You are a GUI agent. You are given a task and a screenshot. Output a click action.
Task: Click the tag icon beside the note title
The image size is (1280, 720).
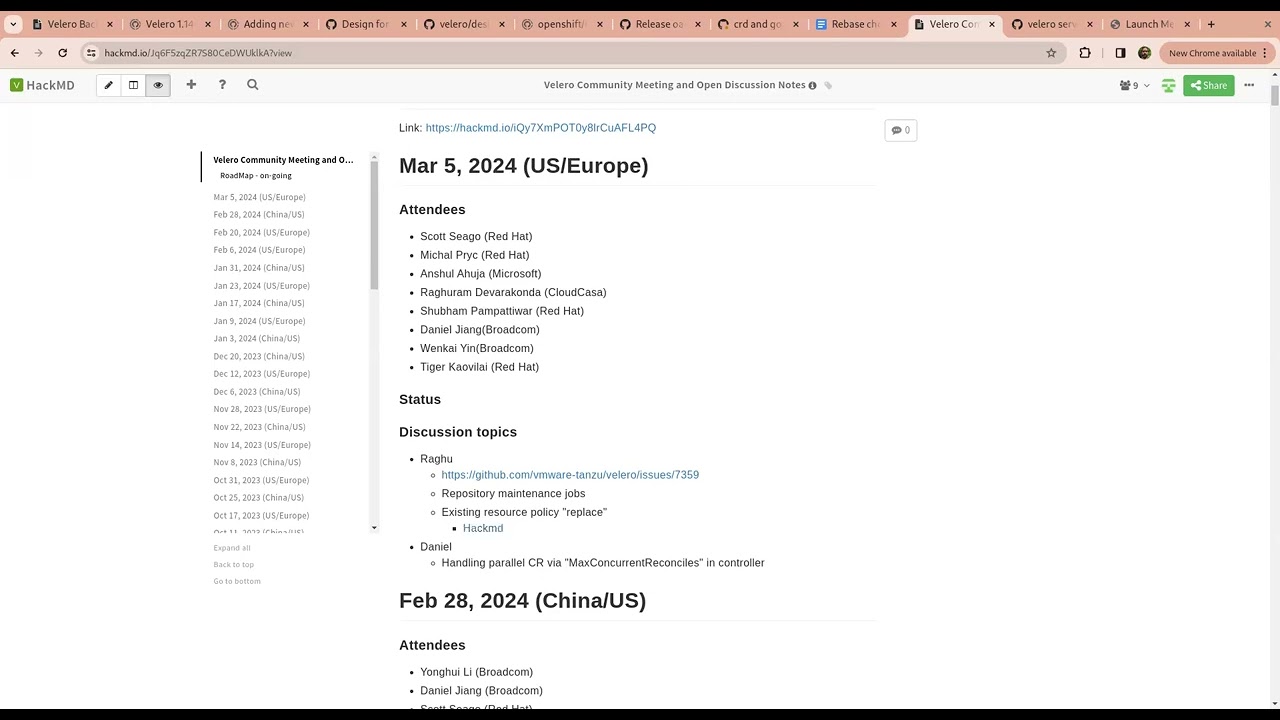tap(828, 85)
